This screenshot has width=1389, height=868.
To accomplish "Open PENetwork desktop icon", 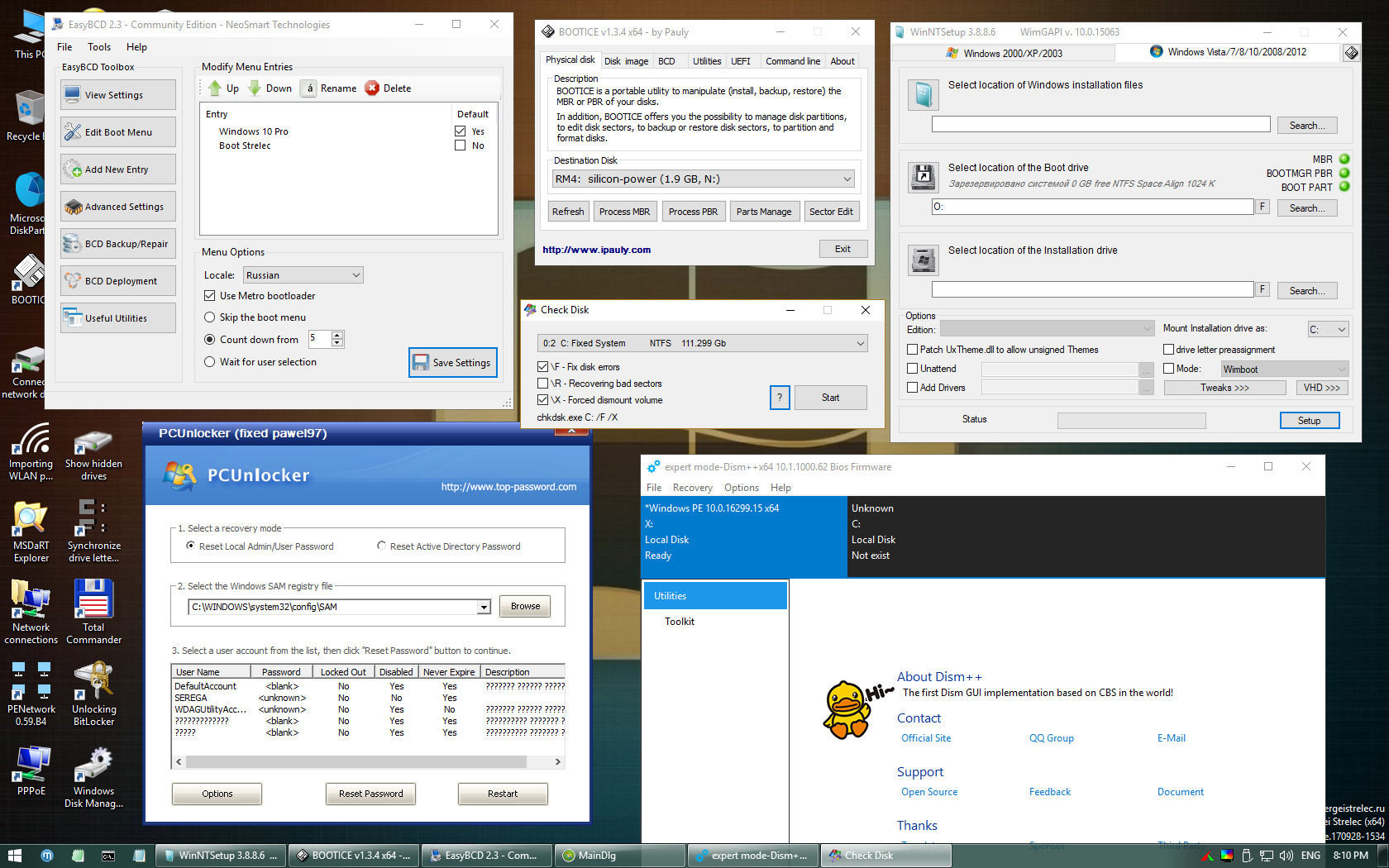I will 31,694.
